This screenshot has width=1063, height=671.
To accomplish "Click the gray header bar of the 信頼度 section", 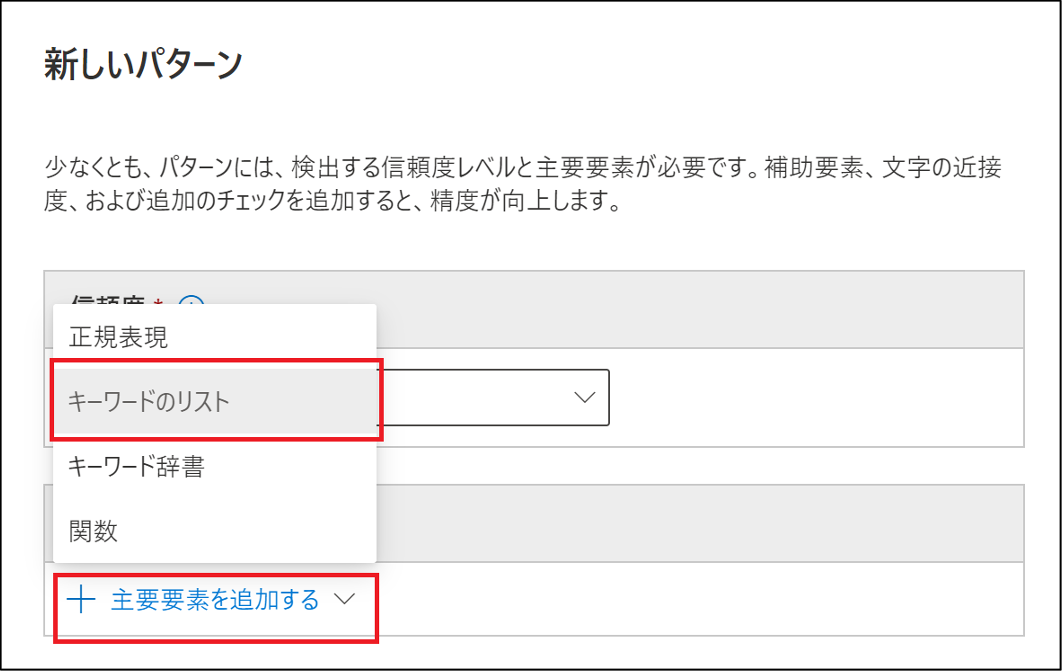I will tap(698, 310).
